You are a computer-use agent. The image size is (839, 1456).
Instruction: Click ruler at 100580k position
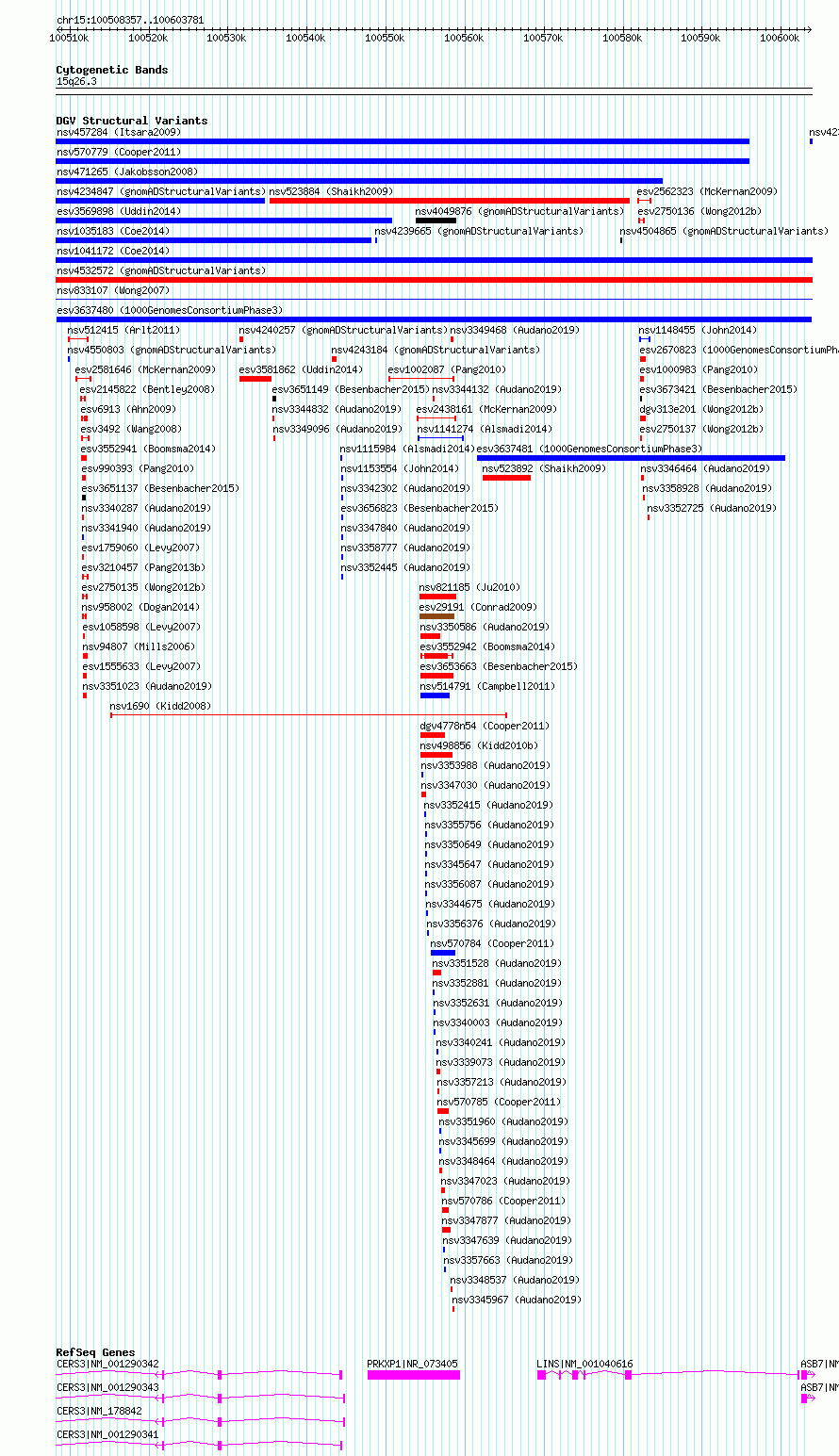point(622,38)
